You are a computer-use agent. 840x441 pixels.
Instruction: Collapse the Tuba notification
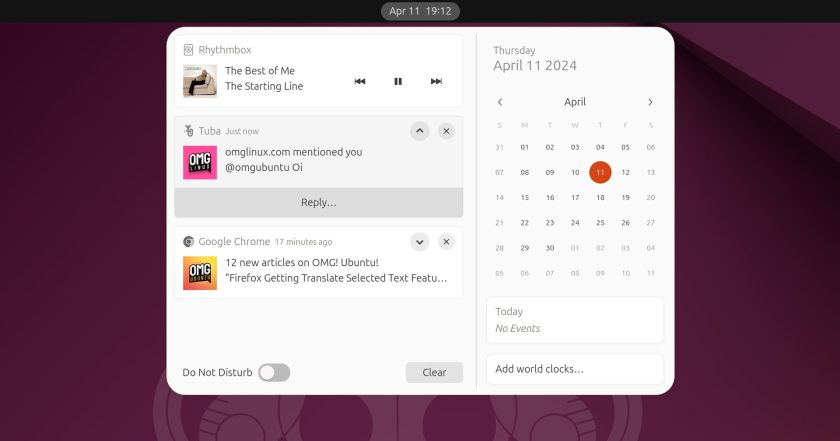coord(420,131)
